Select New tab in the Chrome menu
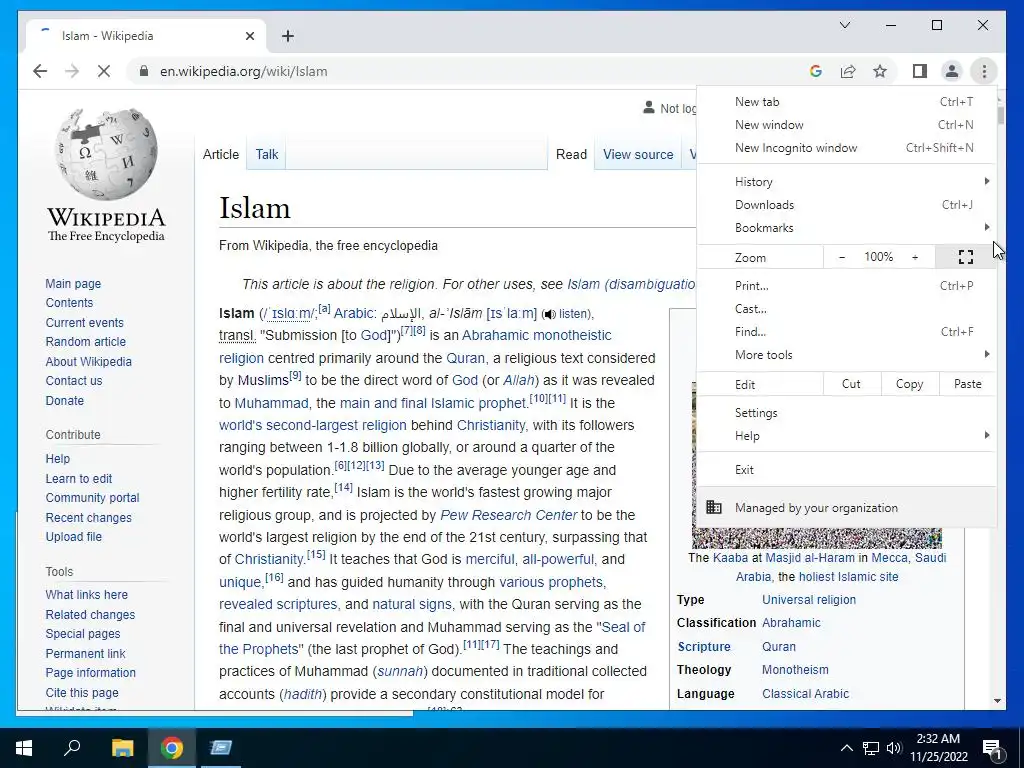Viewport: 1024px width, 768px height. click(846, 101)
